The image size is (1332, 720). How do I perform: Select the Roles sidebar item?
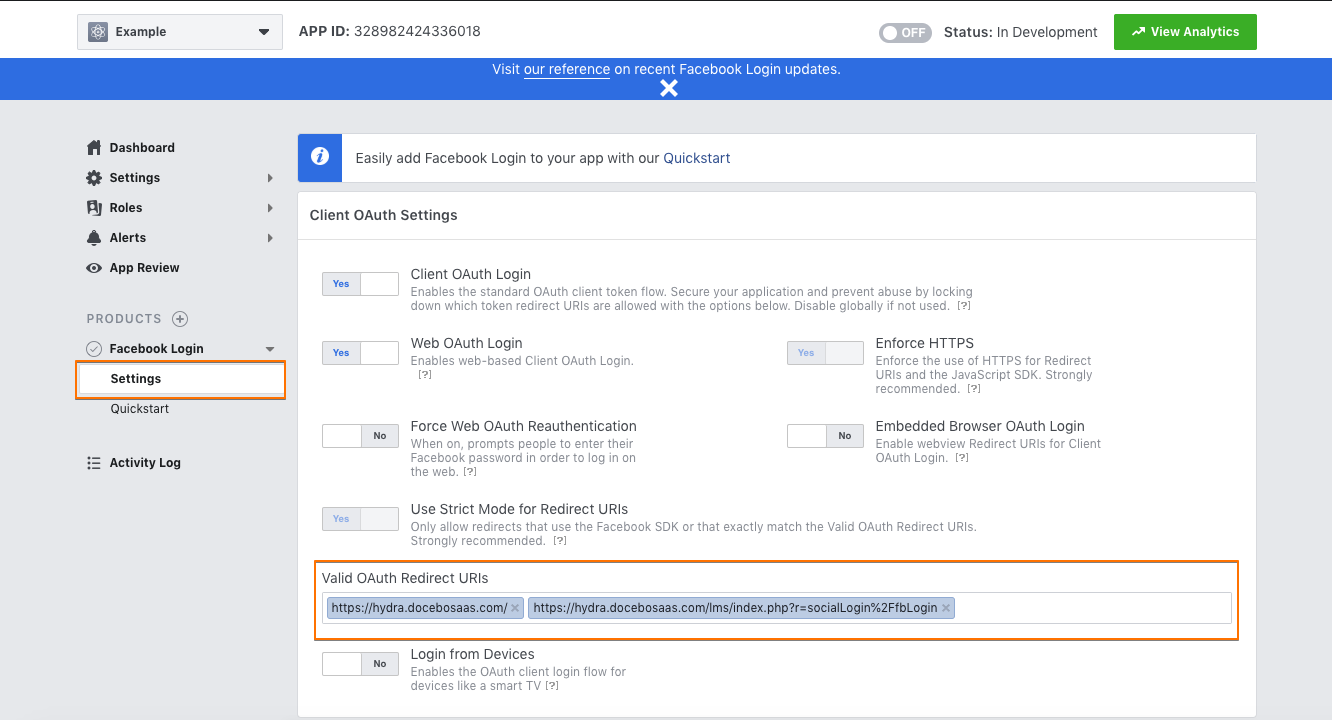tap(126, 207)
